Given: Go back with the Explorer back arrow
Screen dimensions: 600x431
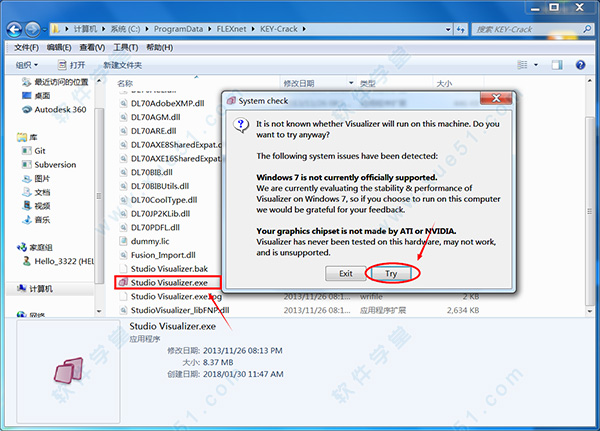Looking at the screenshot, I should 14,29.
